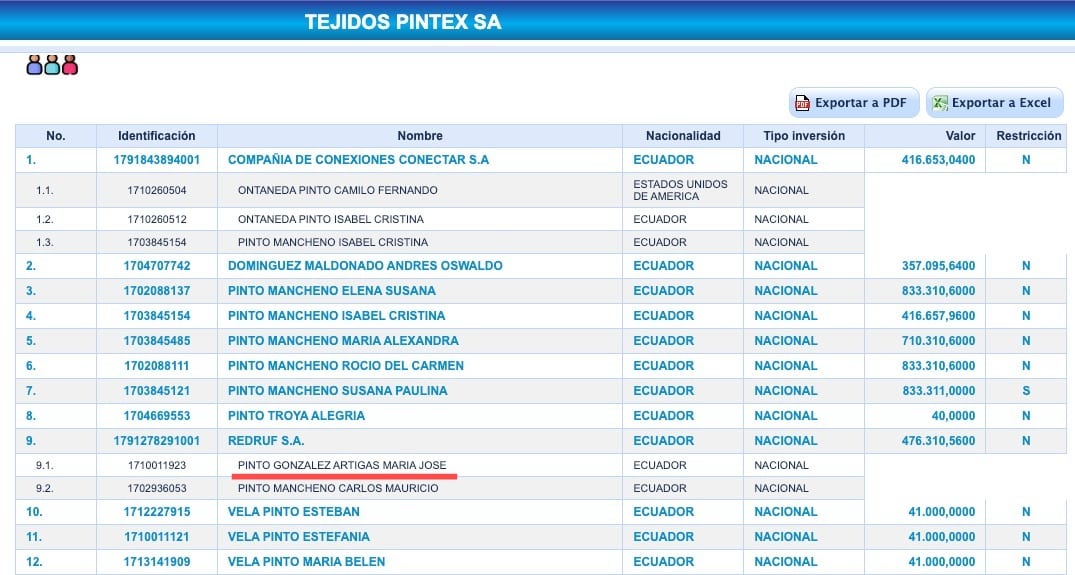The height and width of the screenshot is (575, 1075).
Task: Select sub-row 1.3 PINTO MANCHENO ISABEL CRISTINA
Action: point(333,243)
